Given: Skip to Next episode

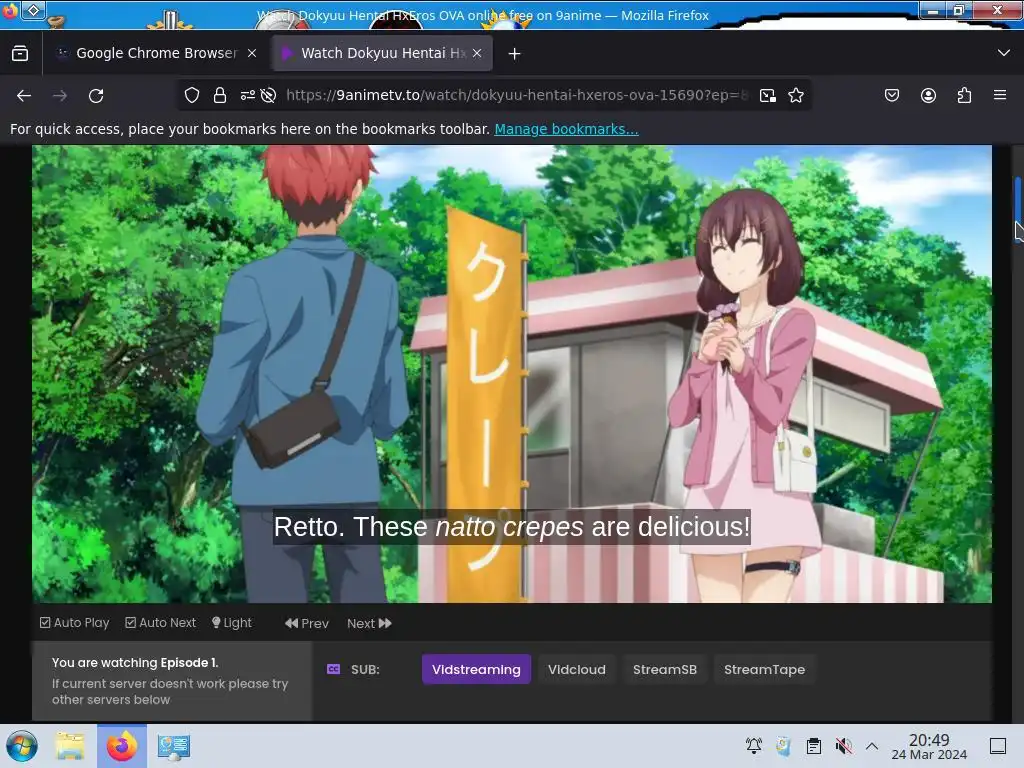Looking at the screenshot, I should pos(369,624).
